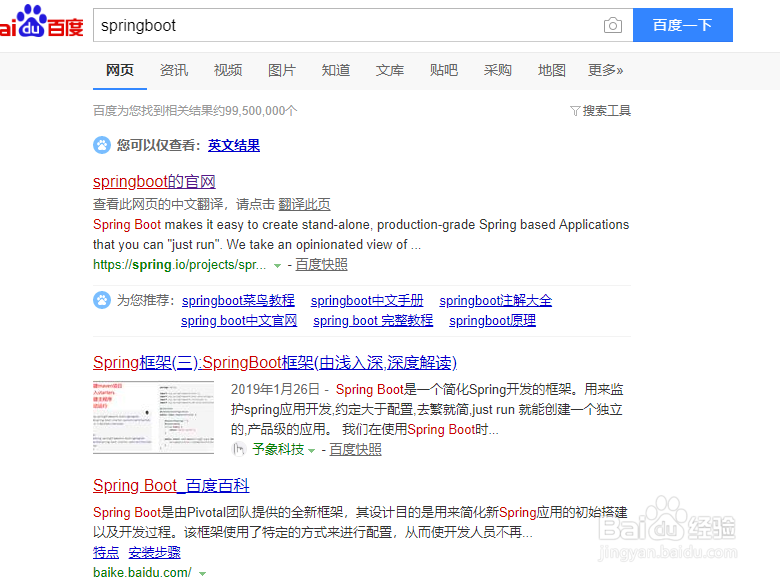
Task: Switch to the 视频 tab
Action: 228,70
